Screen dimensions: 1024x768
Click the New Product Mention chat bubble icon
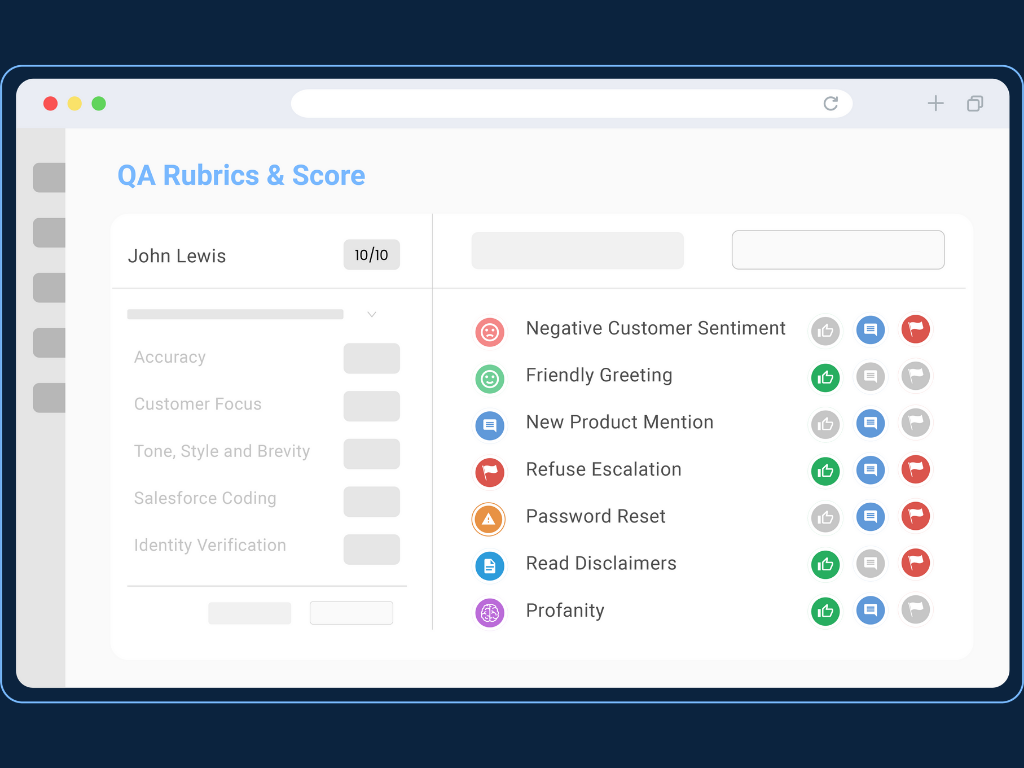click(x=489, y=425)
